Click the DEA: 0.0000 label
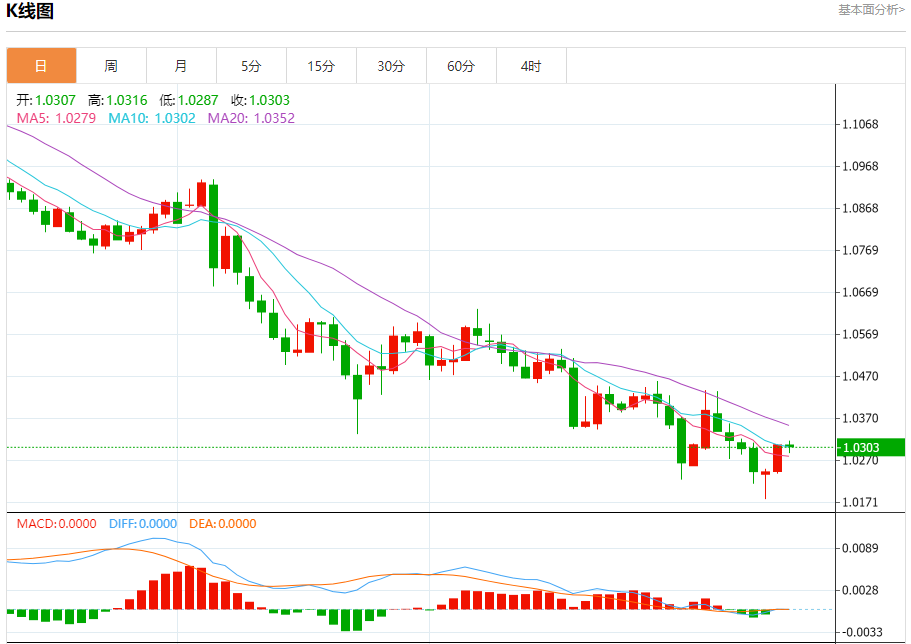This screenshot has width=911, height=644. (x=223, y=524)
